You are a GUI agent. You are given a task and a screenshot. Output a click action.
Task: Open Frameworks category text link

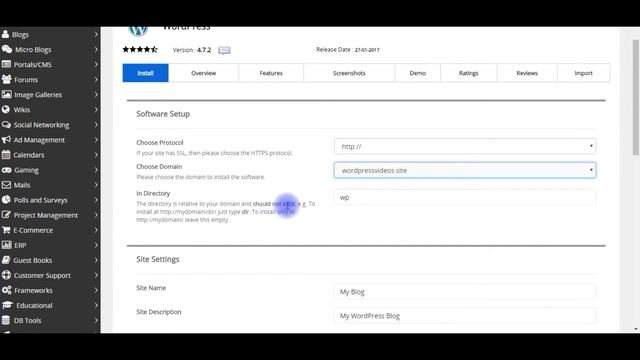point(33,291)
